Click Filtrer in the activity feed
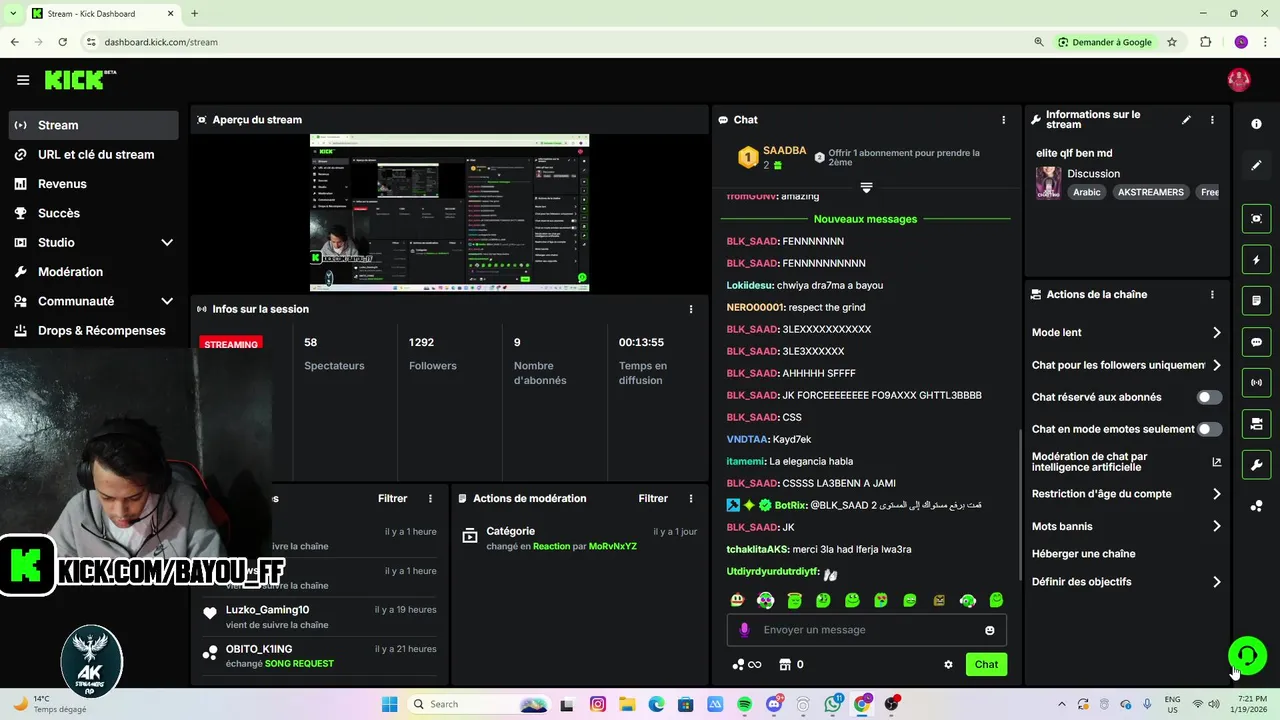Viewport: 1280px width, 720px height. (x=392, y=498)
